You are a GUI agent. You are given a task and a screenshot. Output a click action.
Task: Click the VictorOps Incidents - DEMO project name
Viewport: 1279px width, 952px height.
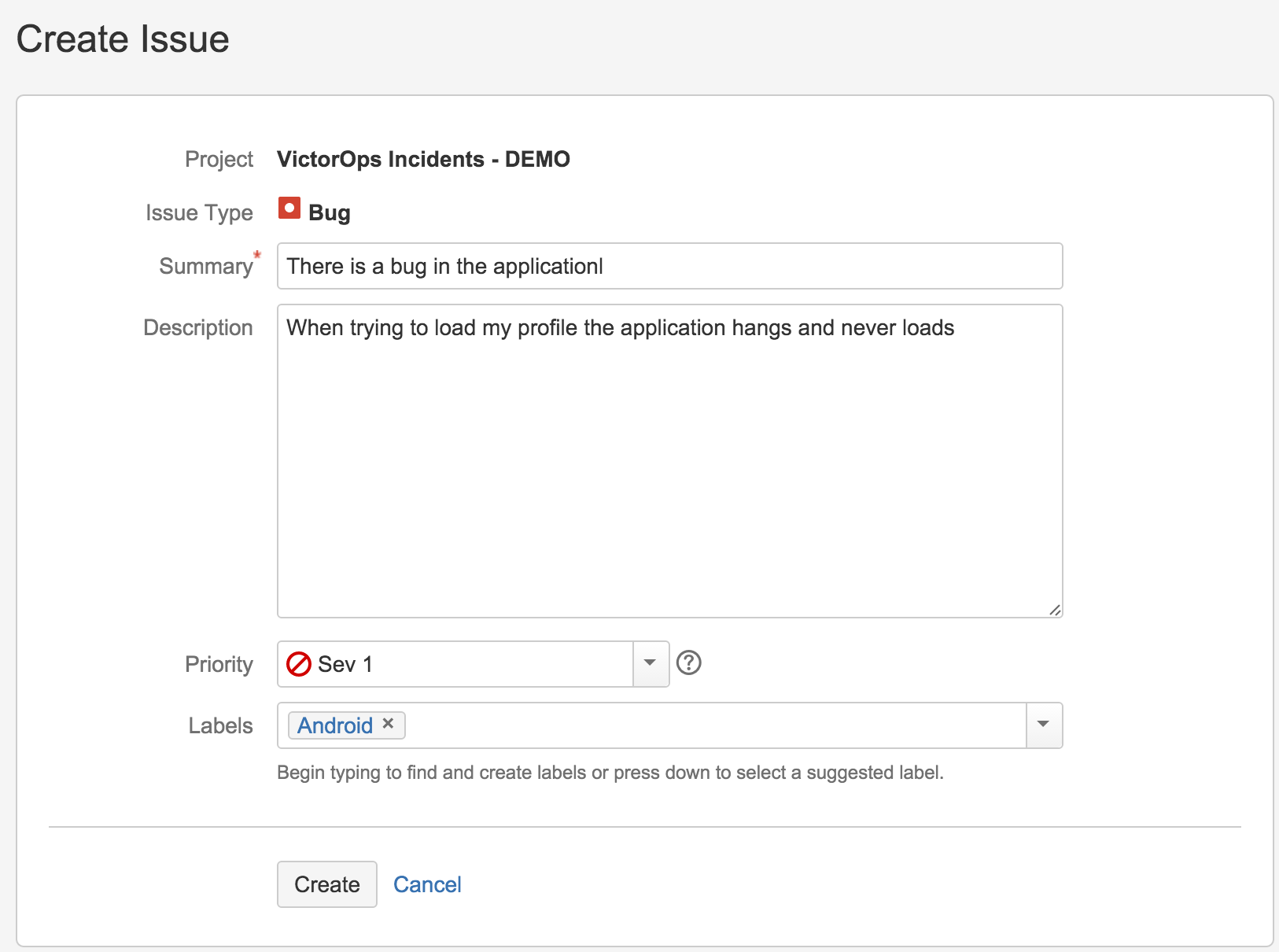pyautogui.click(x=423, y=159)
